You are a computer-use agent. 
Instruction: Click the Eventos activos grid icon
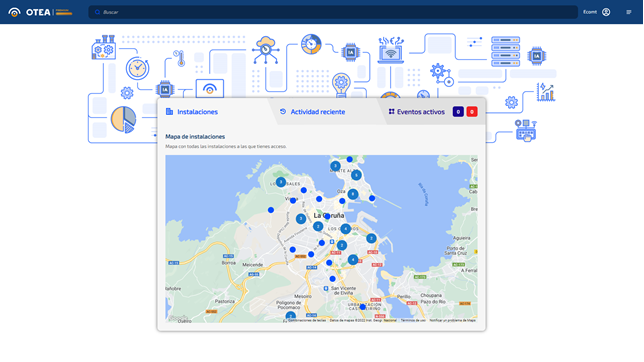(391, 111)
